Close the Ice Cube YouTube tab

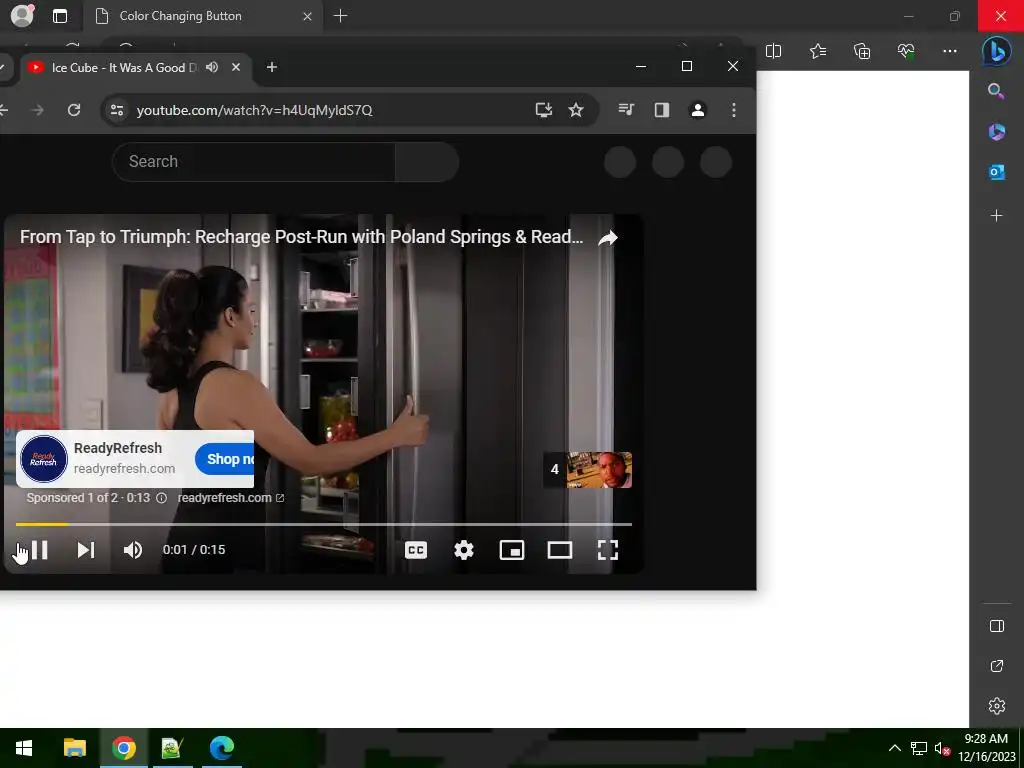click(x=236, y=67)
